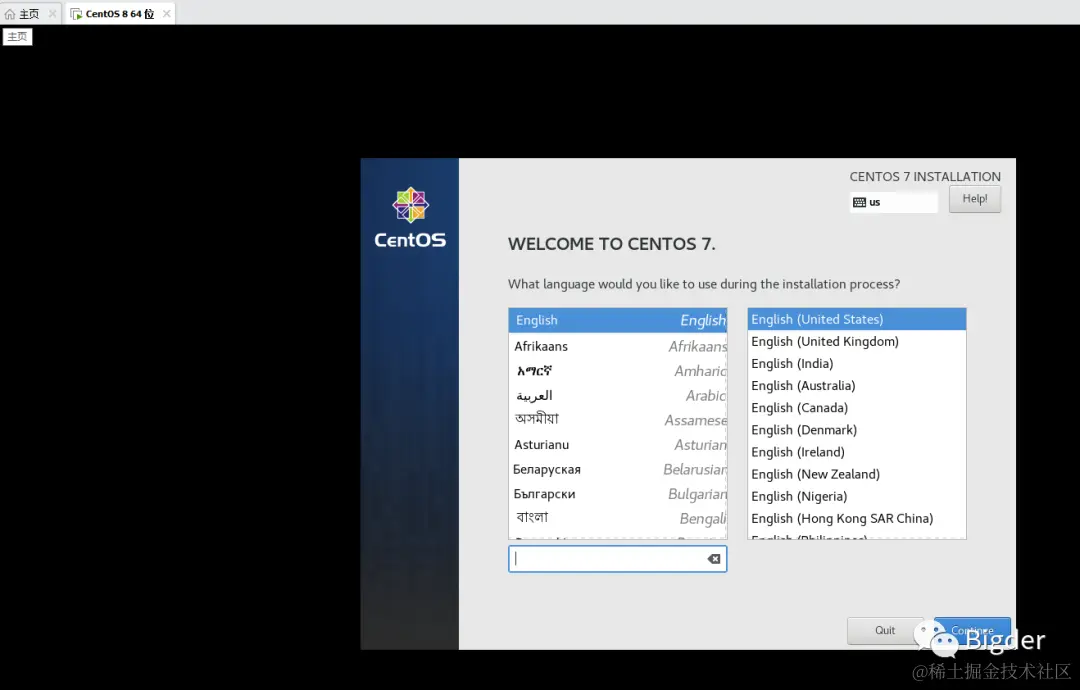Select English (Australia) locale
Viewport: 1080px width, 690px height.
click(x=857, y=385)
